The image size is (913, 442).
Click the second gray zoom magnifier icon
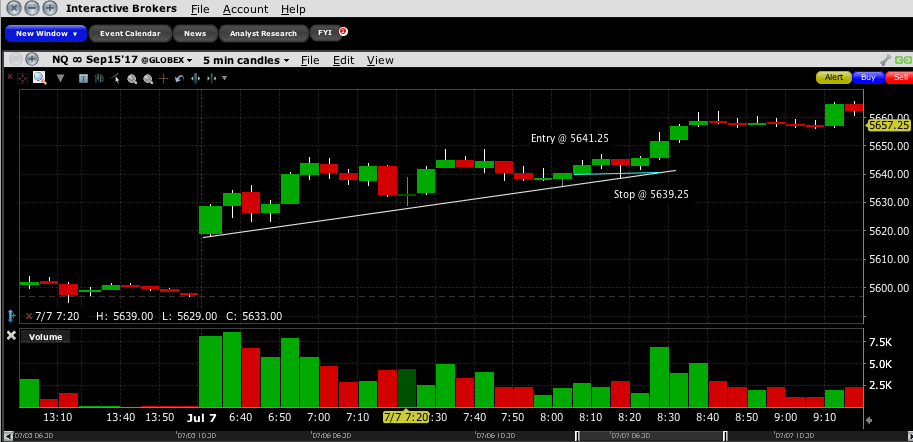[148, 79]
